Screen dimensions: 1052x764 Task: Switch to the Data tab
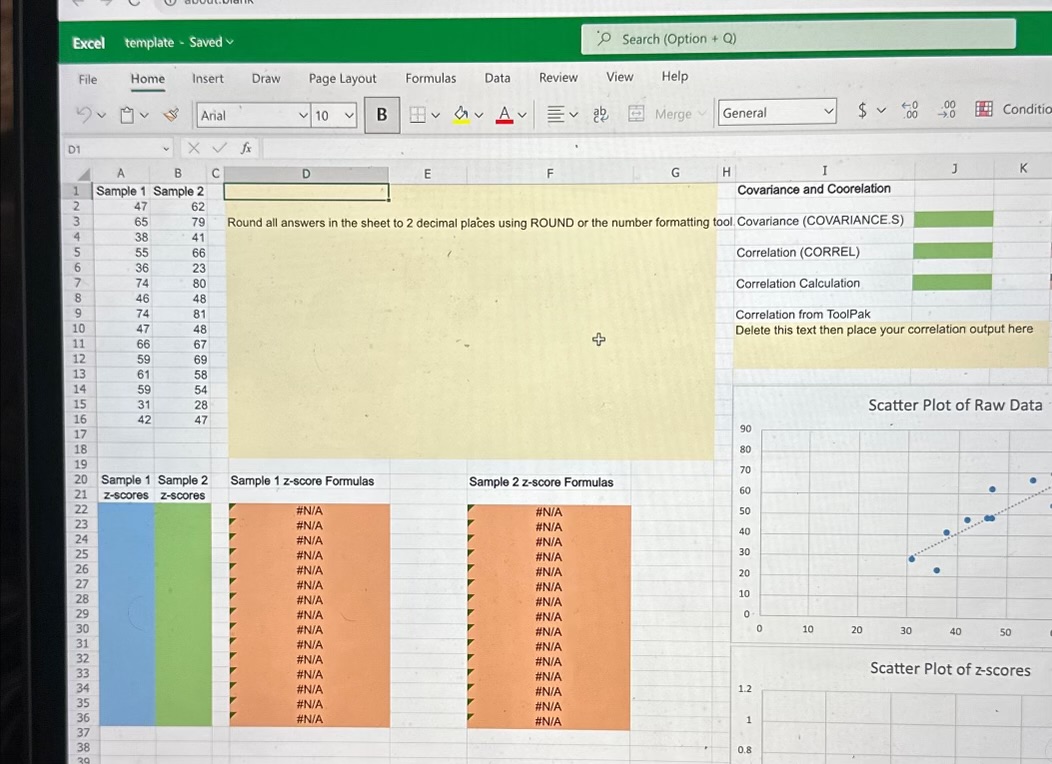[497, 78]
